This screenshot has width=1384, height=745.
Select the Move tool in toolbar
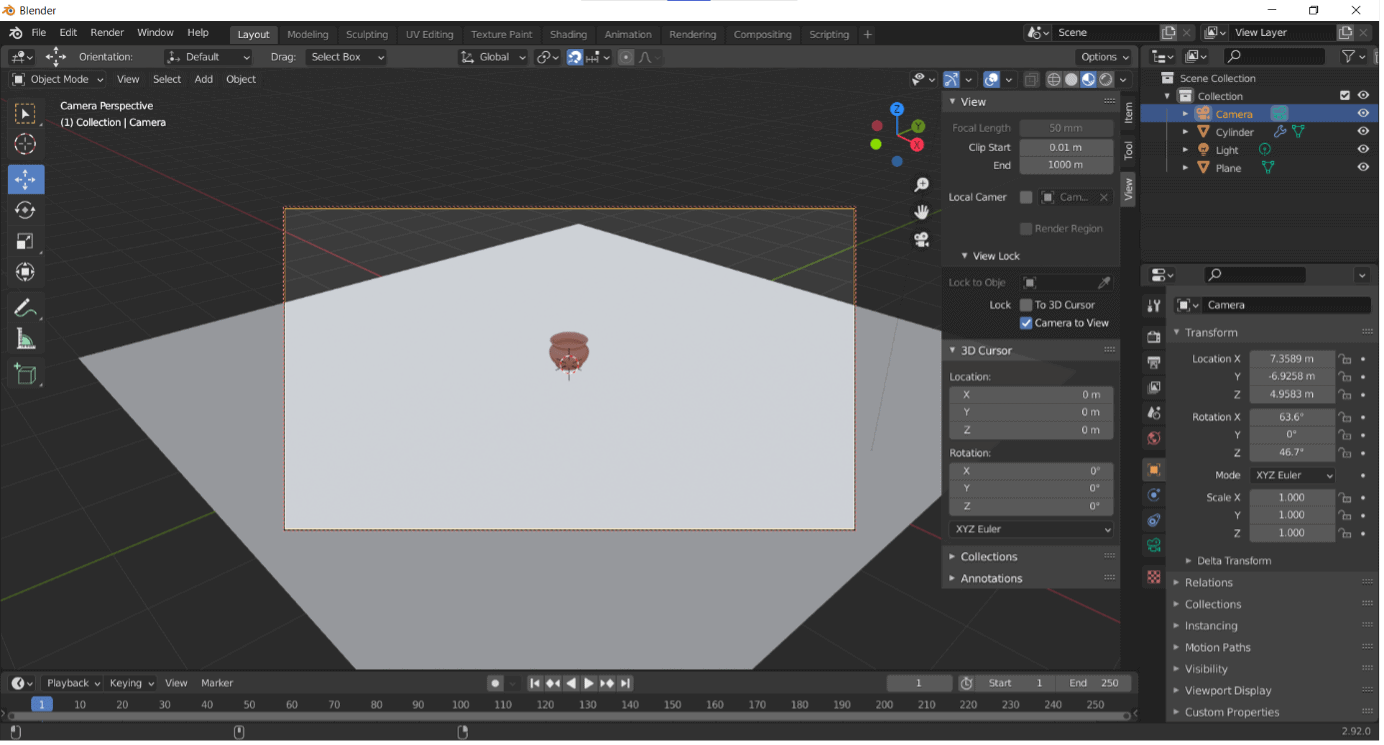coord(26,180)
